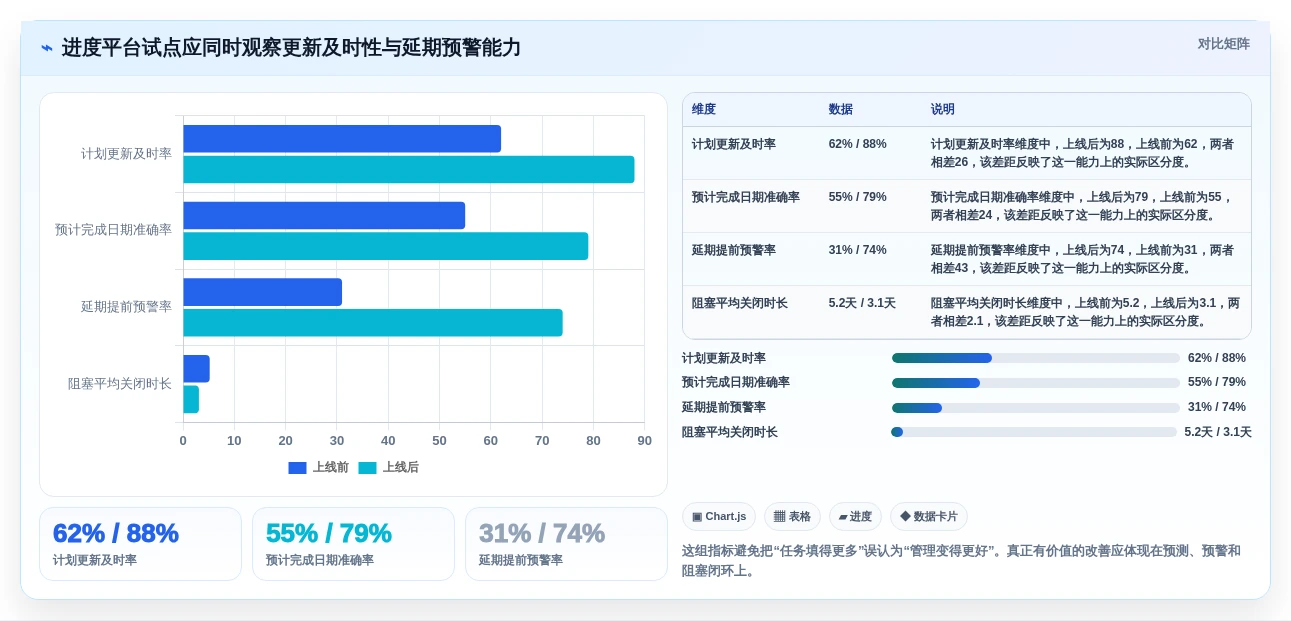Click x-axis tick label 90
This screenshot has height=621, width=1291.
644,441
